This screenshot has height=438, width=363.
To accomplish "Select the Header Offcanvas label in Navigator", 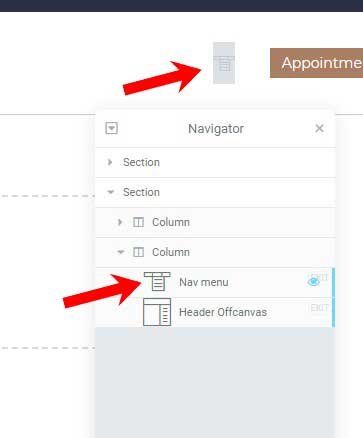I will point(223,312).
